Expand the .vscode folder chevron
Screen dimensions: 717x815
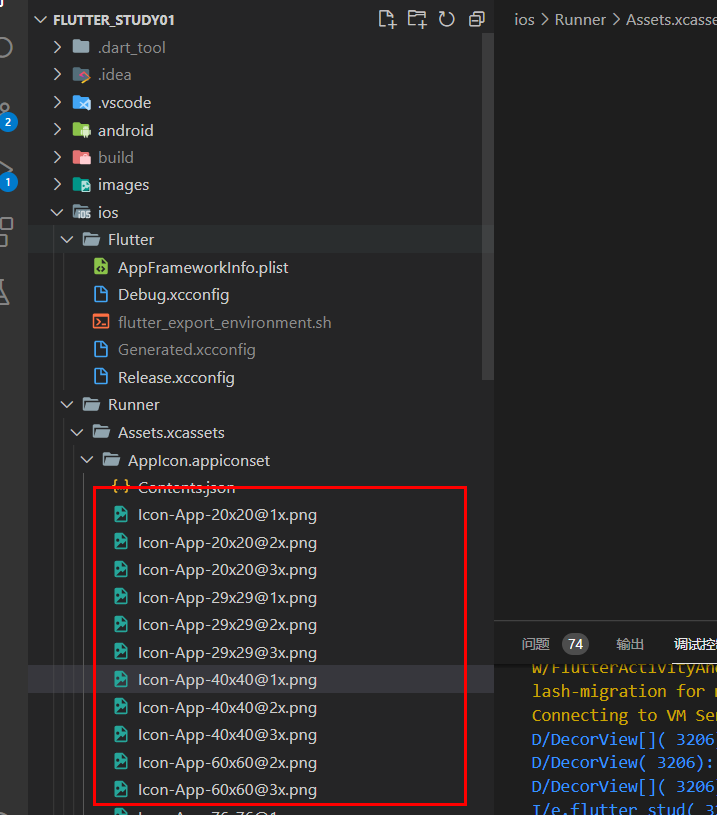click(x=58, y=102)
